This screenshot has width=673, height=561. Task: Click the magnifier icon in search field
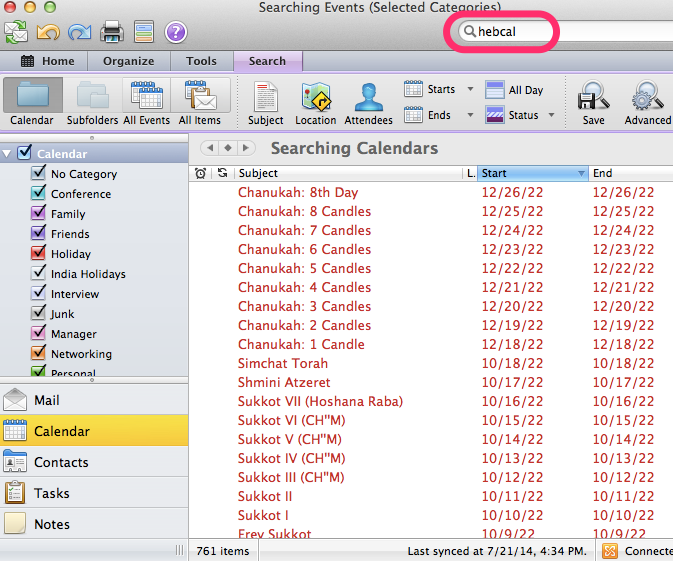click(x=470, y=31)
